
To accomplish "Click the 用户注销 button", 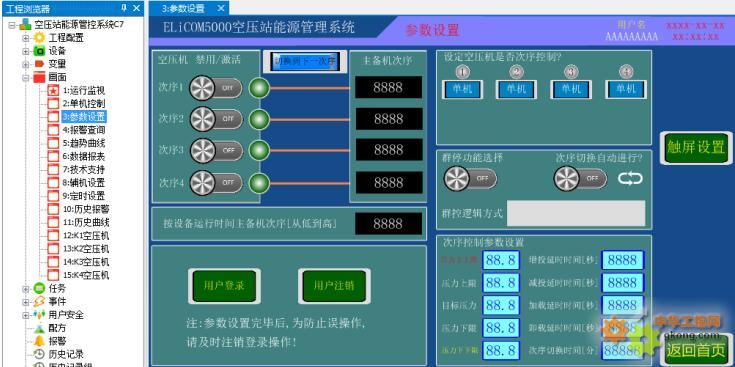I will 334,286.
